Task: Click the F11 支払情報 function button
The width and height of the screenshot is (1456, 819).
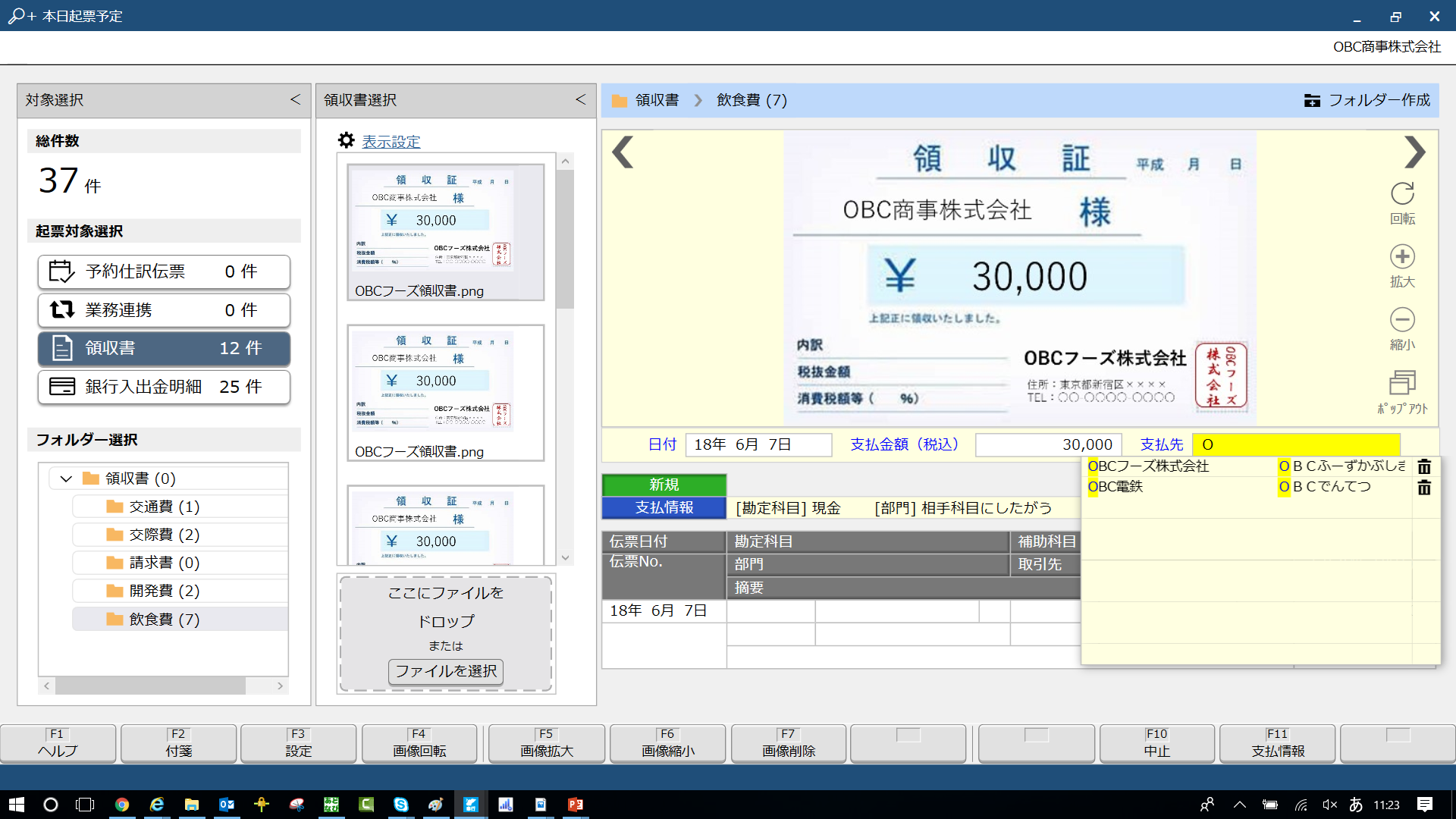Action: [1278, 743]
